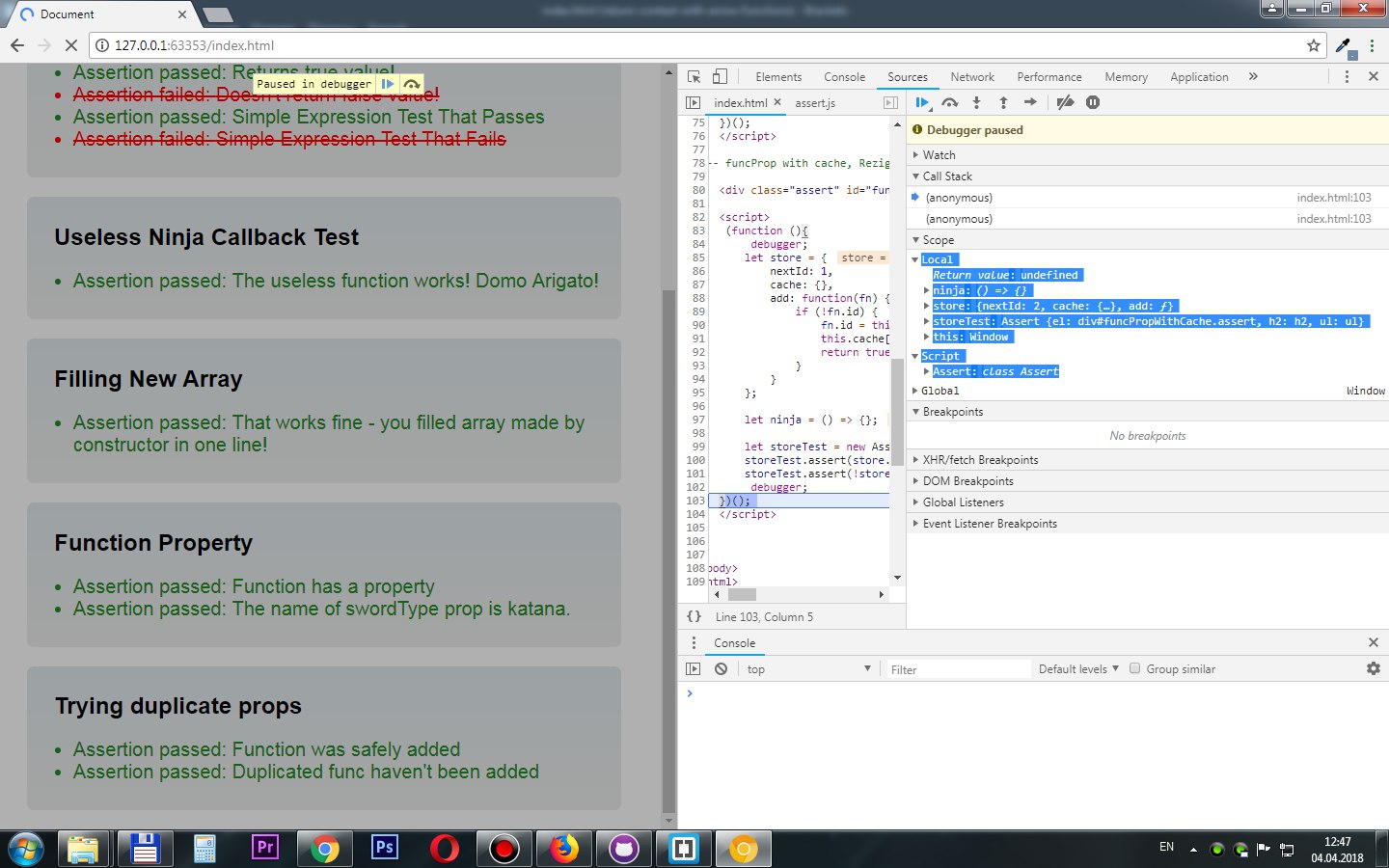This screenshot has height=868, width=1389.
Task: Close the Console drawer
Action: (x=1374, y=642)
